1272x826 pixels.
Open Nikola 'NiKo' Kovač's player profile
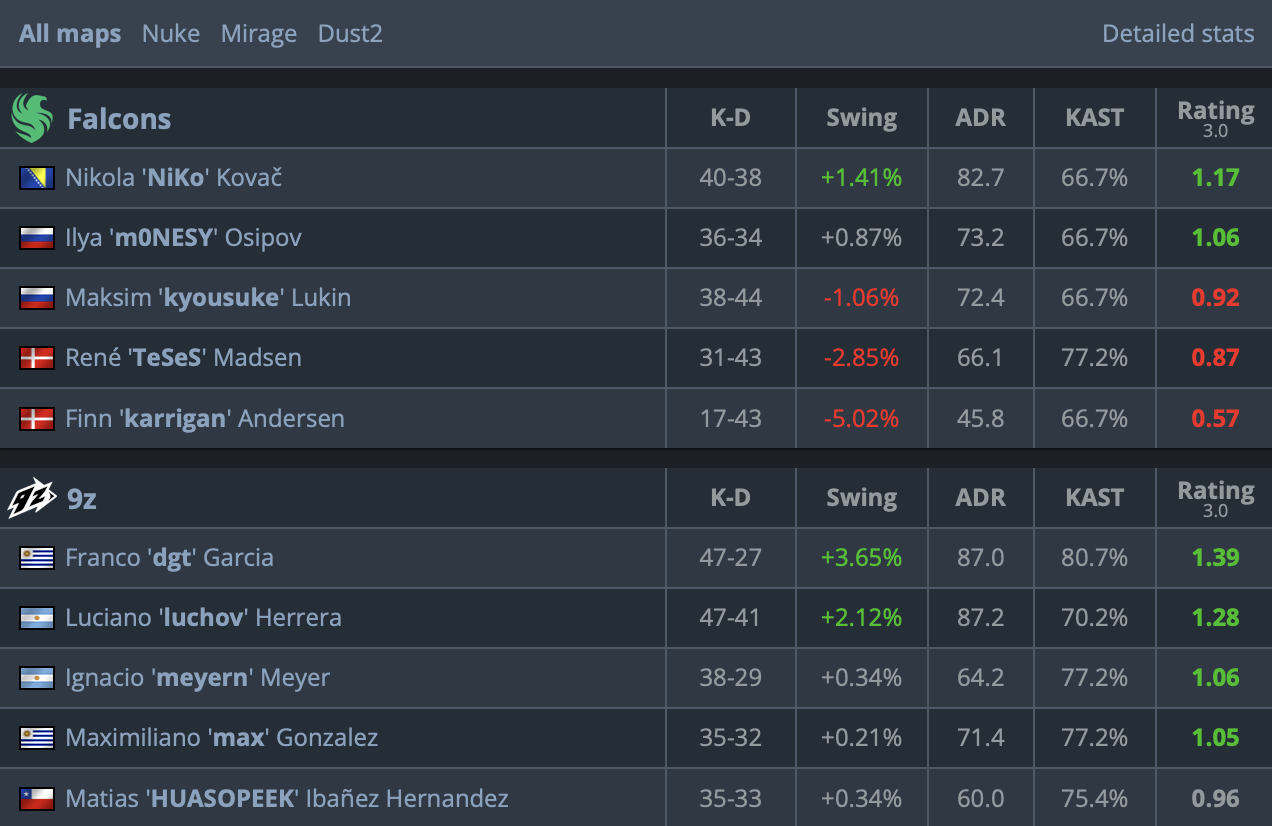tap(174, 178)
